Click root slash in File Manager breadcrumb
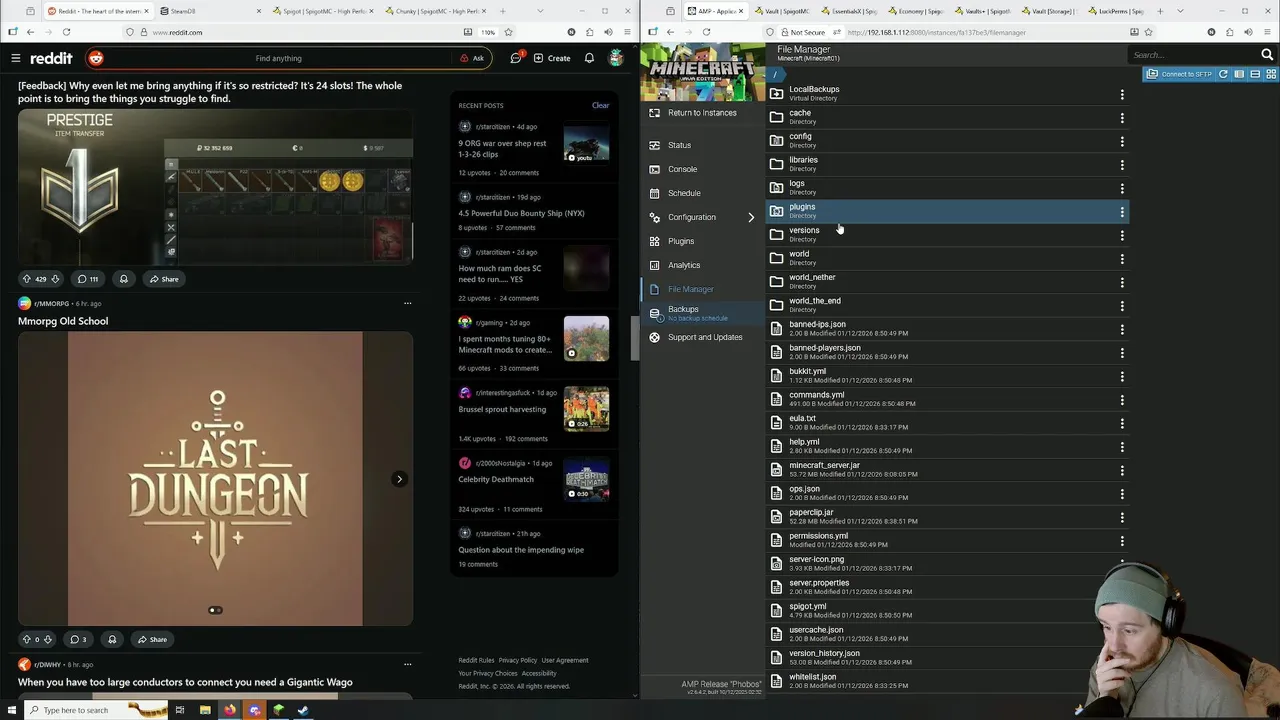Image resolution: width=1280 pixels, height=720 pixels. coord(775,75)
